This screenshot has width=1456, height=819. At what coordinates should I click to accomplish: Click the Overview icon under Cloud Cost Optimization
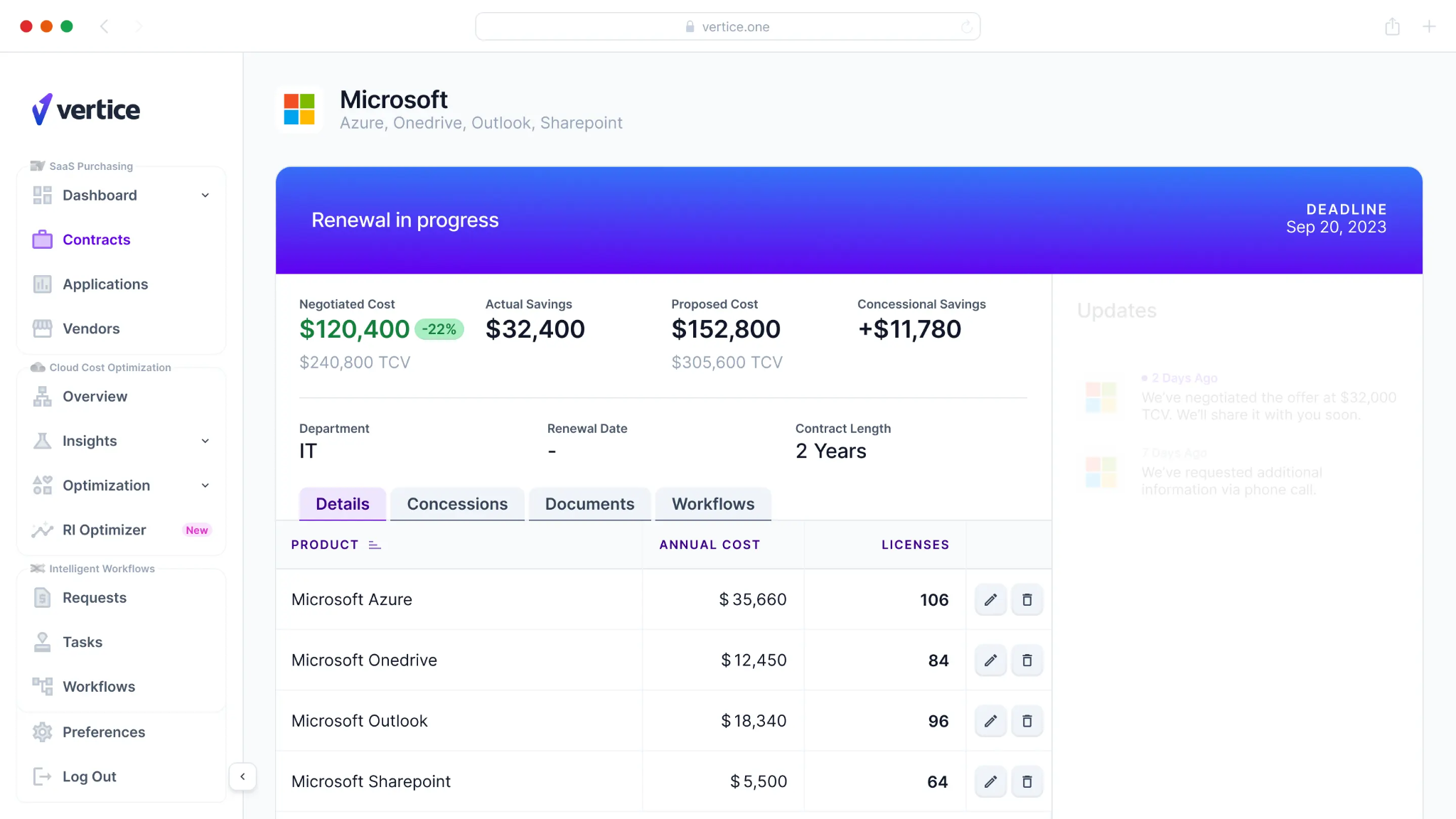pyautogui.click(x=42, y=396)
